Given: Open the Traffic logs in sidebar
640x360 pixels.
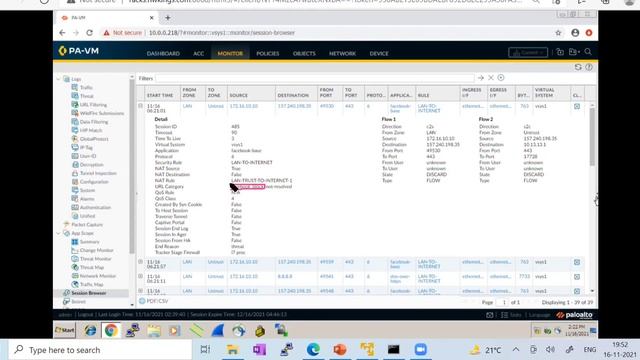Looking at the screenshot, I should 86,87.
